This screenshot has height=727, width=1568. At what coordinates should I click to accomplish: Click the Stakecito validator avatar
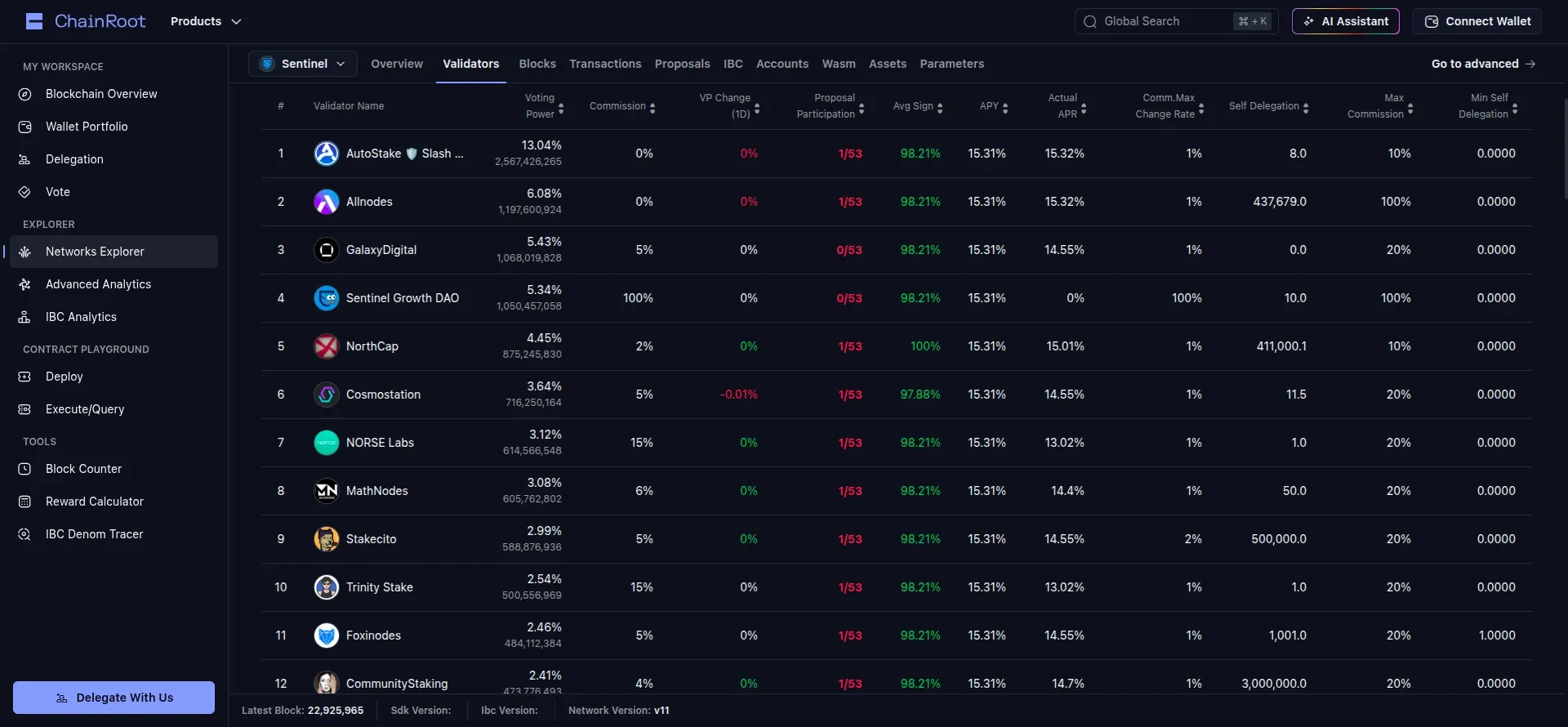tap(327, 539)
